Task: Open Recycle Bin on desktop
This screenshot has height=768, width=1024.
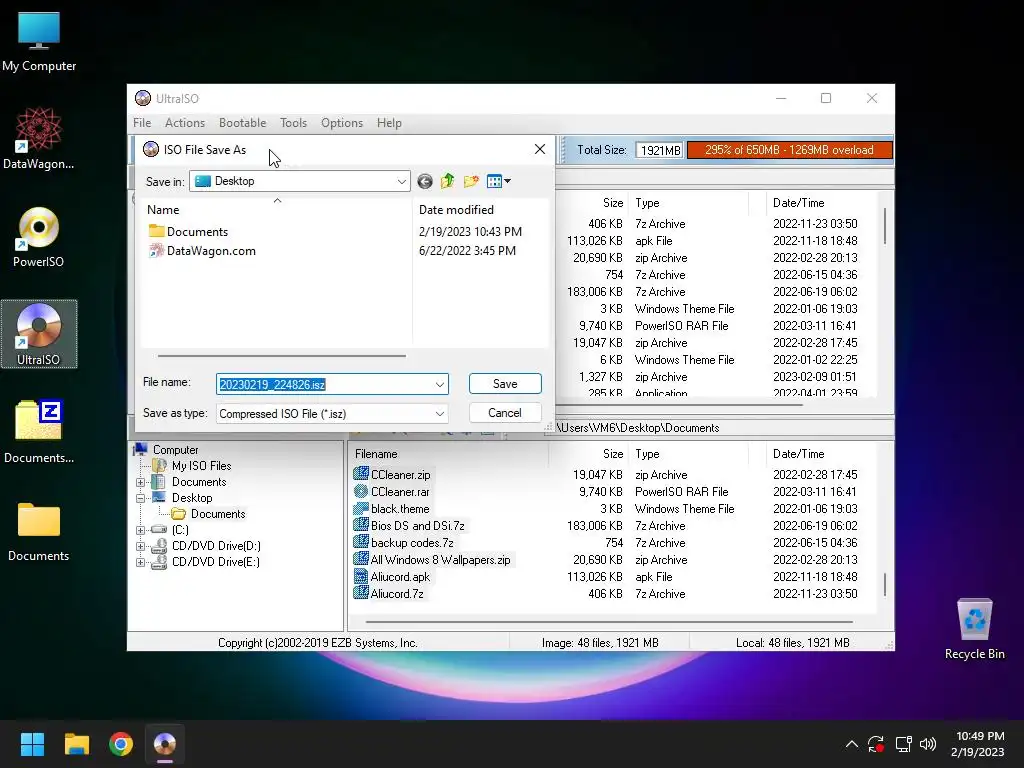Action: coord(974,629)
